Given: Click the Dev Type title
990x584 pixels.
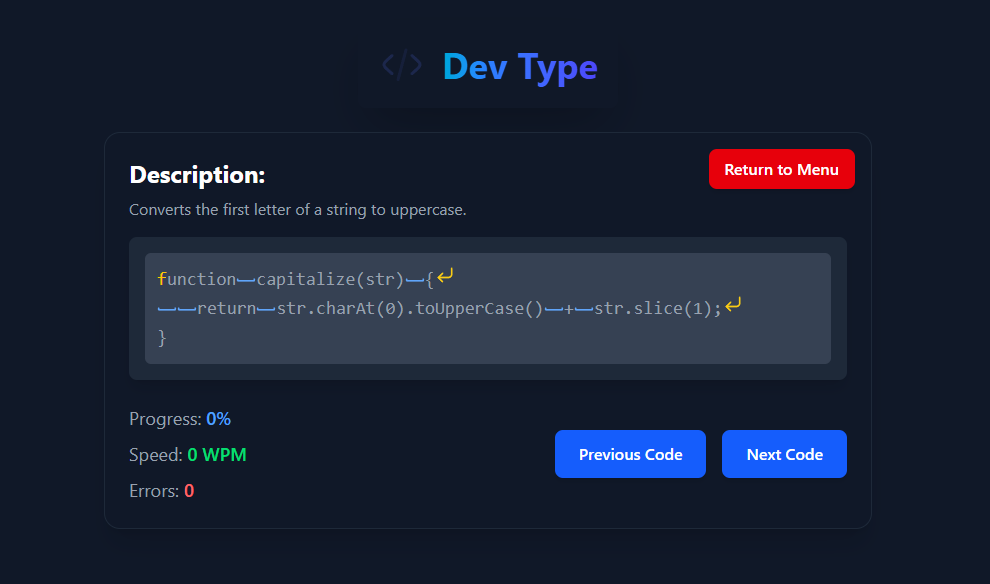Looking at the screenshot, I should coord(520,67).
